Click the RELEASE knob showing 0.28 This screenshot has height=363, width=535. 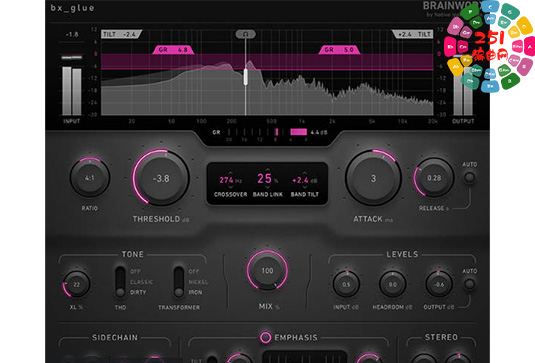434,178
